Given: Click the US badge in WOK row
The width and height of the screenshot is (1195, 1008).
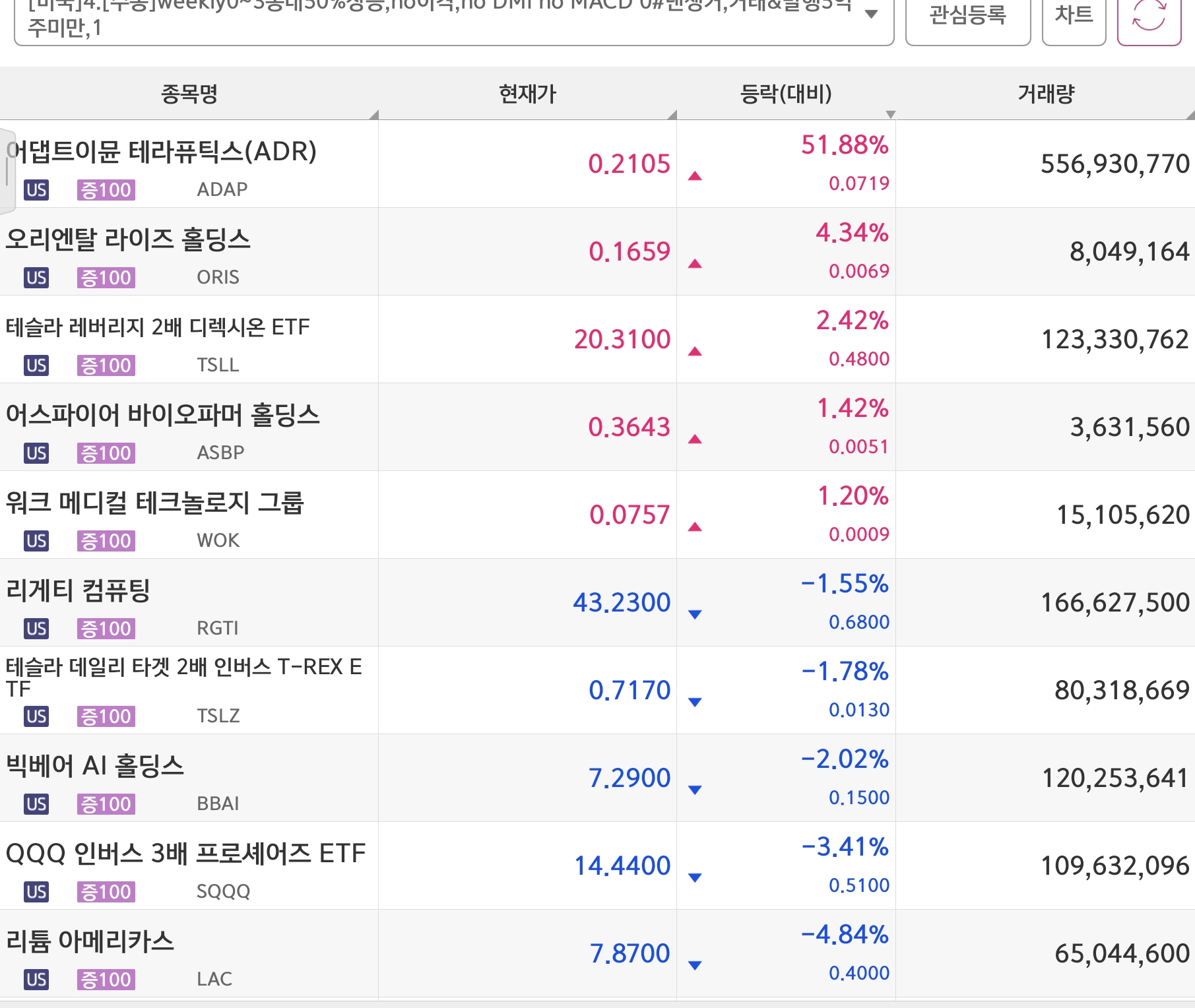Looking at the screenshot, I should [36, 541].
